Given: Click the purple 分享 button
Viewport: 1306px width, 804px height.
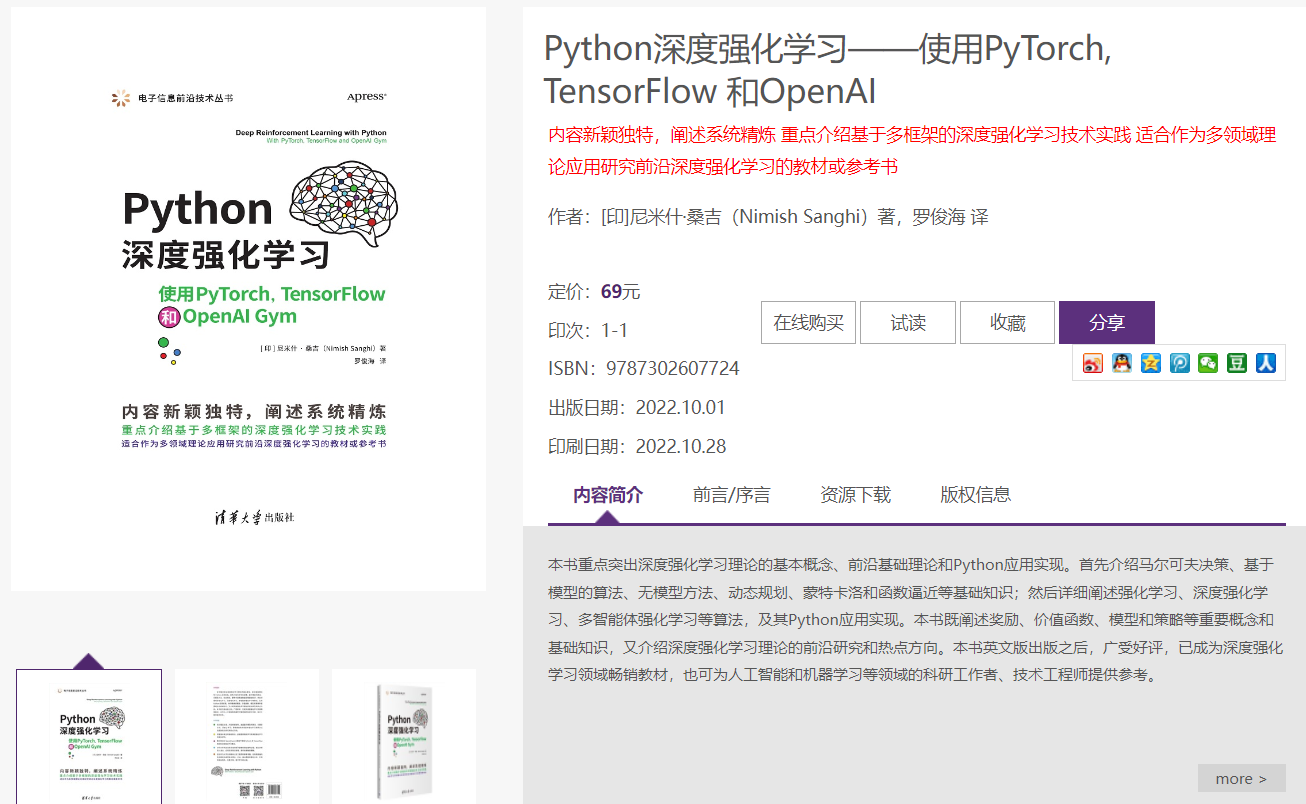Looking at the screenshot, I should [1107, 322].
